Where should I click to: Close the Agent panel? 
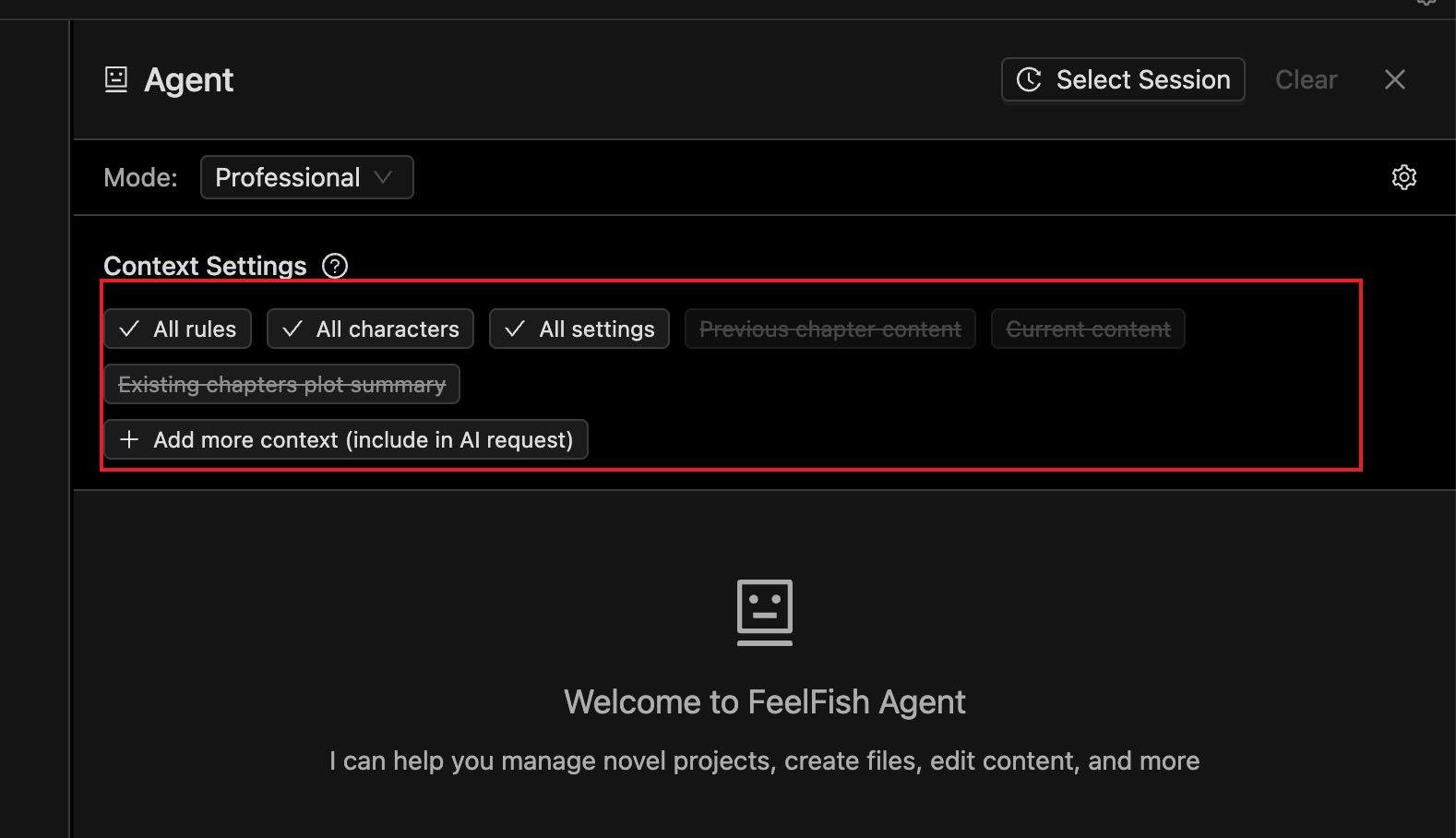click(x=1395, y=79)
